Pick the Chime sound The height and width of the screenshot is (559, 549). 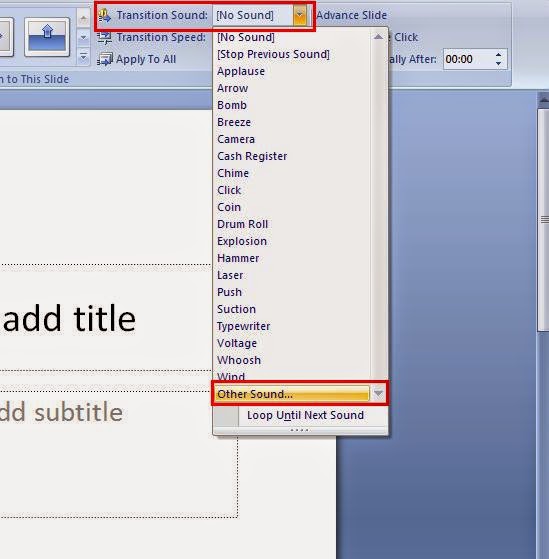click(x=233, y=173)
